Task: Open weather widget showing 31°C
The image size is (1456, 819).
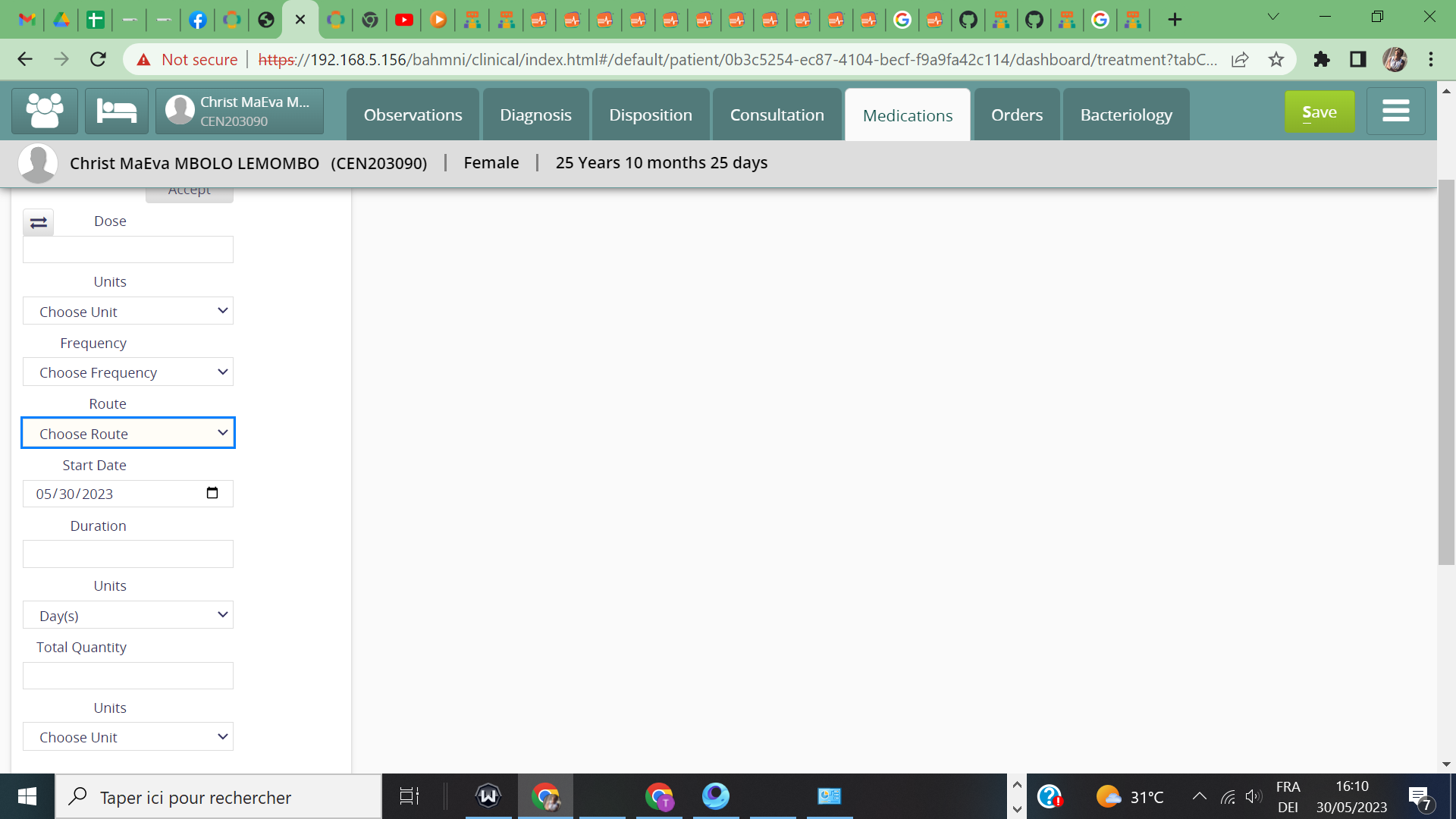Action: click(x=1129, y=796)
